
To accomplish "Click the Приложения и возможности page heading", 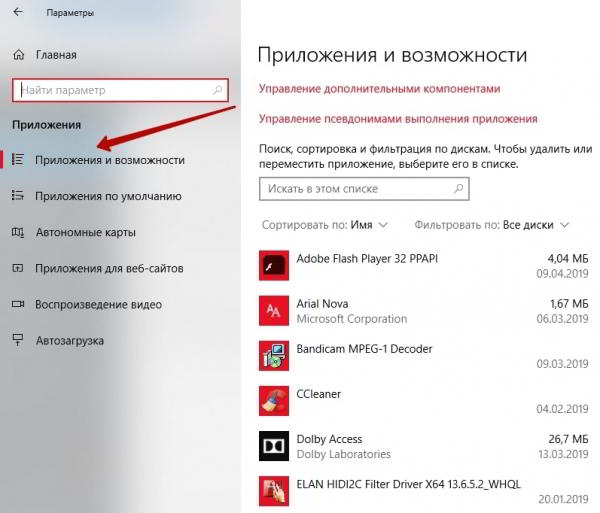I will [392, 55].
